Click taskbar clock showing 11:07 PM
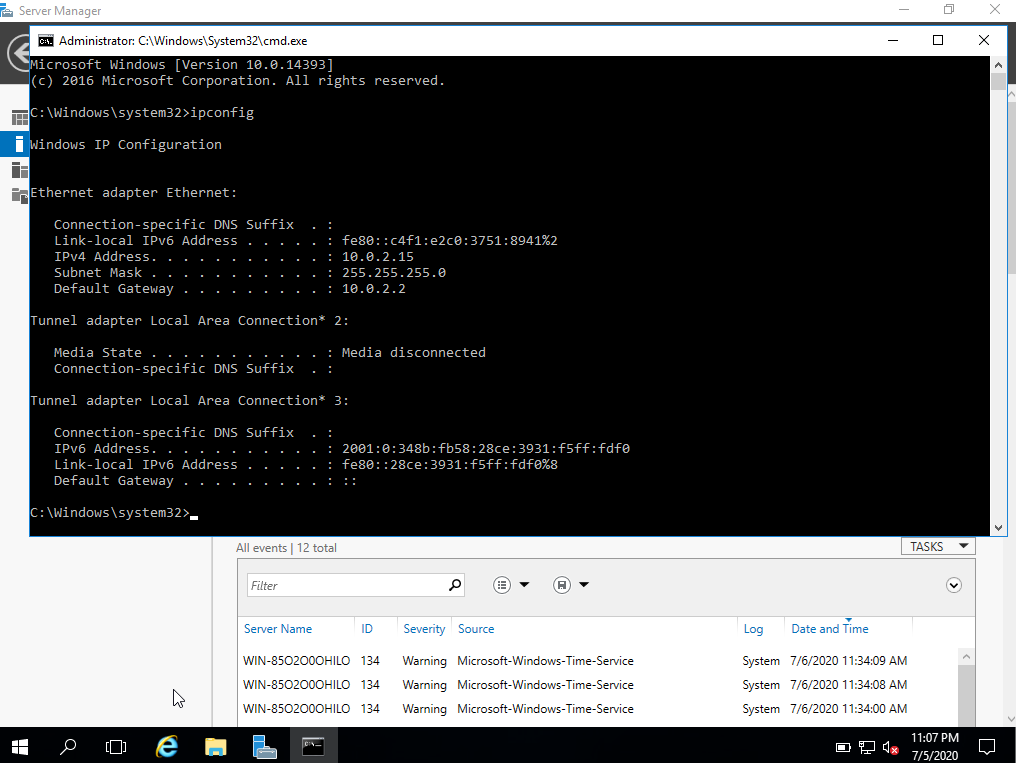Image resolution: width=1016 pixels, height=763 pixels. point(934,746)
